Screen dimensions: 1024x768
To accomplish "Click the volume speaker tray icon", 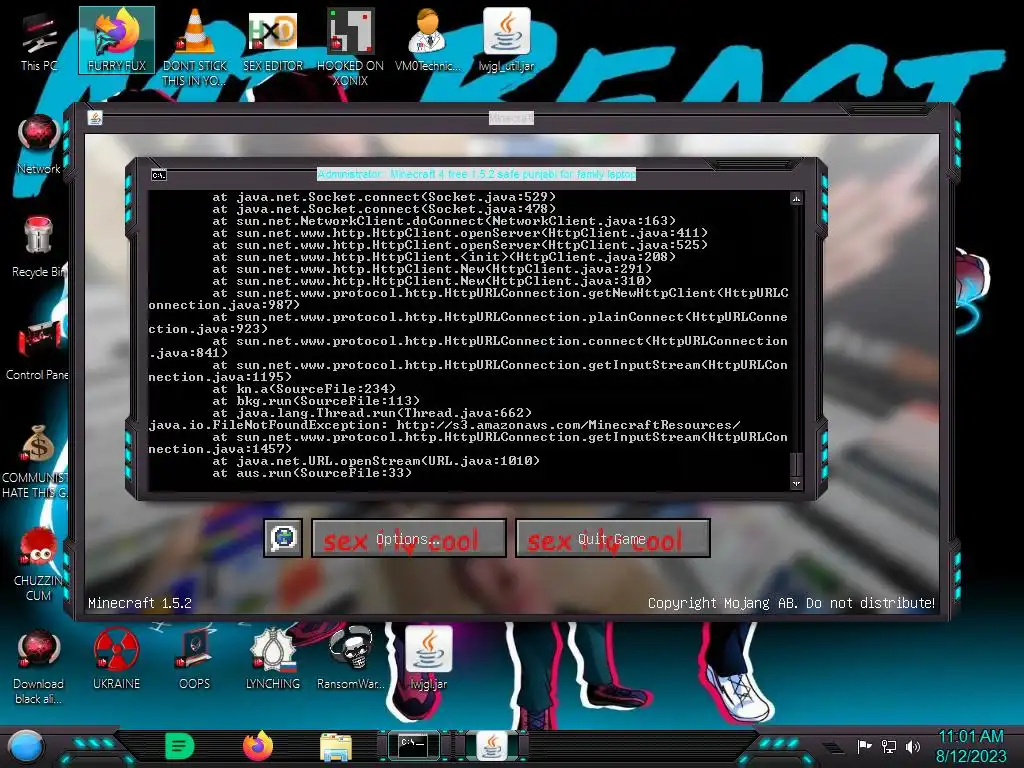I will coord(913,746).
